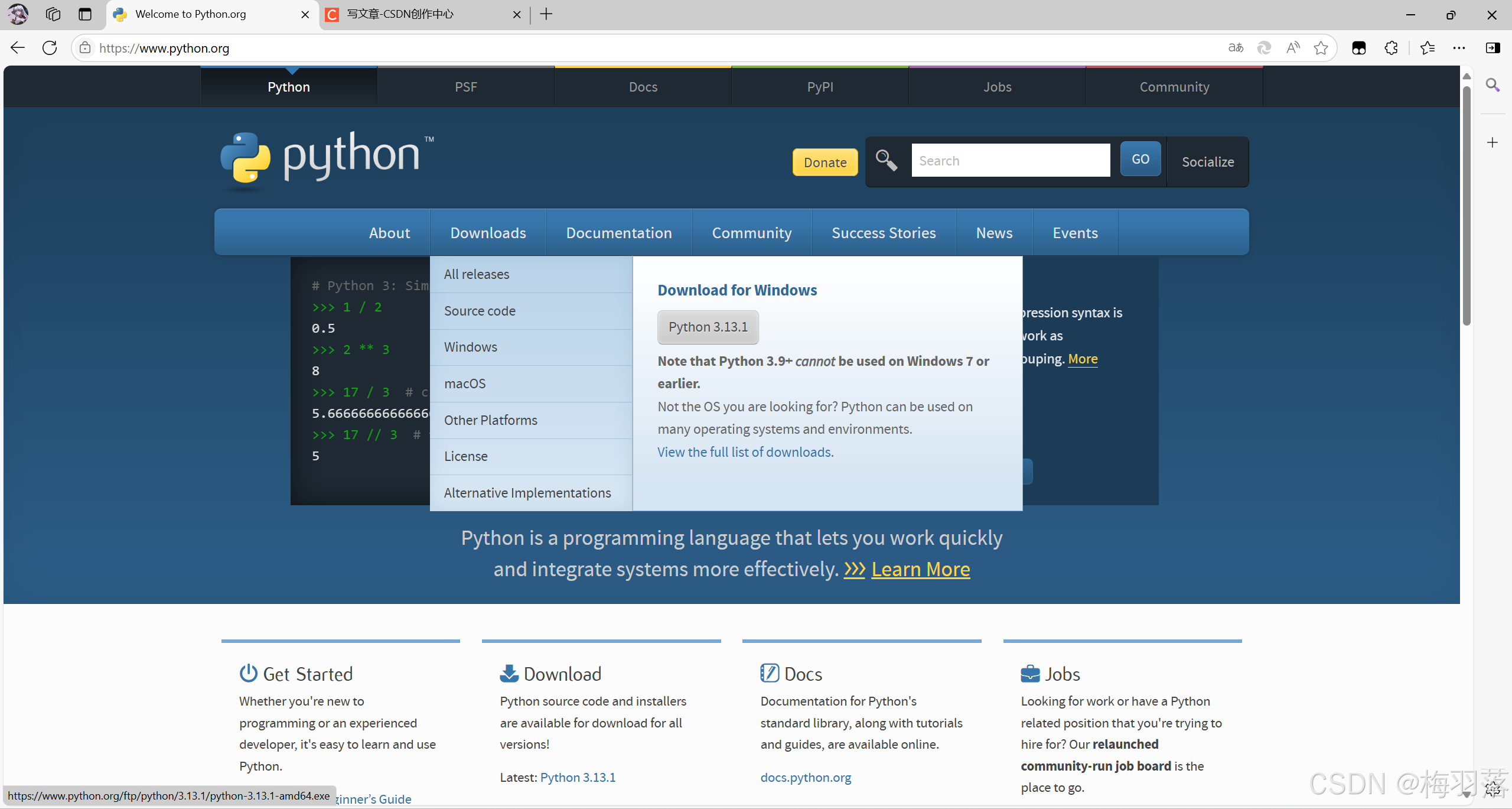1512x809 pixels.
Task: Open the Read aloud icon in address bar
Action: click(x=1293, y=48)
